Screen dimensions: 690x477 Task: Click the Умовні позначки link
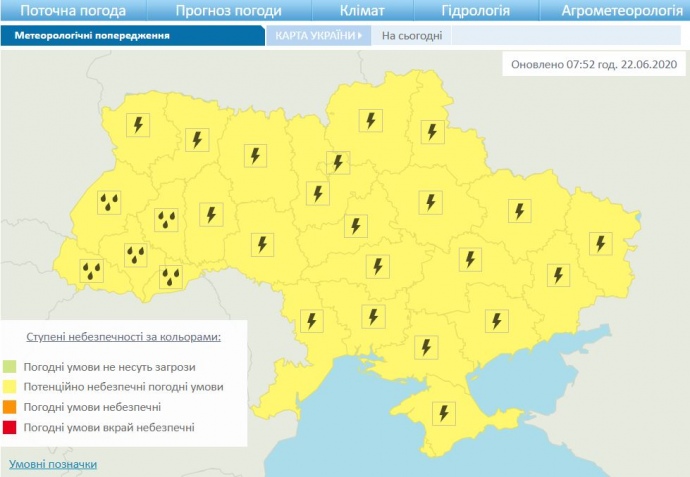coord(53,464)
